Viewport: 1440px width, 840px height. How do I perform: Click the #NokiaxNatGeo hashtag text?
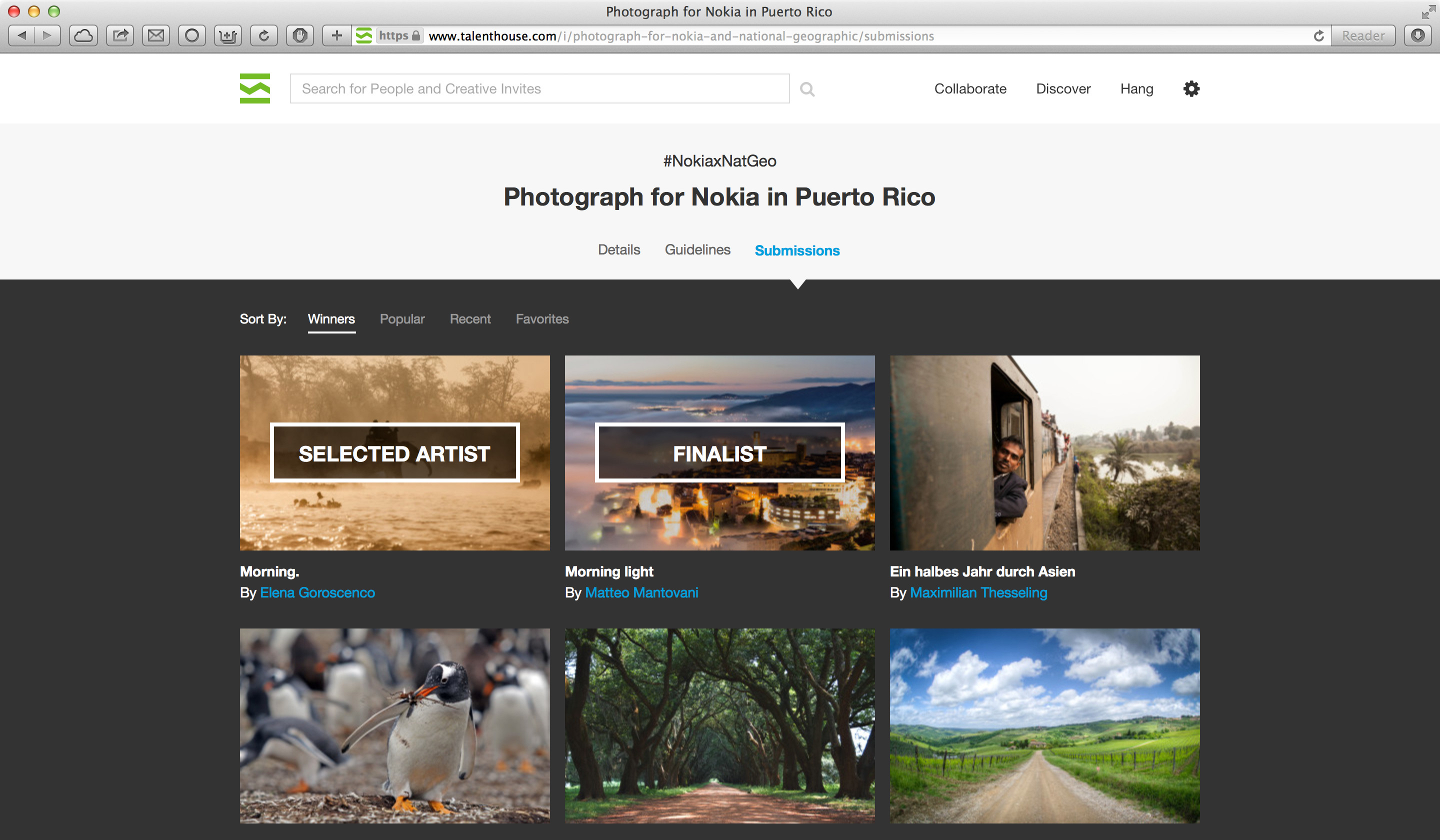point(719,160)
